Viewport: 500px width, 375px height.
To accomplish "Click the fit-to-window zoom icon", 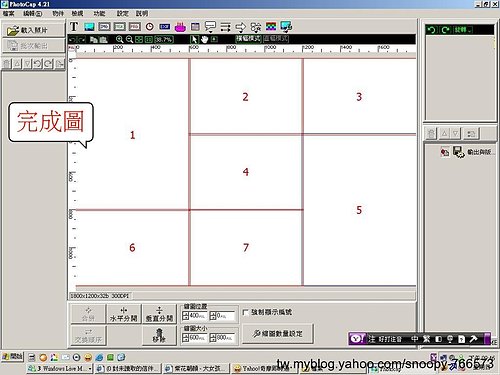I will 139,39.
